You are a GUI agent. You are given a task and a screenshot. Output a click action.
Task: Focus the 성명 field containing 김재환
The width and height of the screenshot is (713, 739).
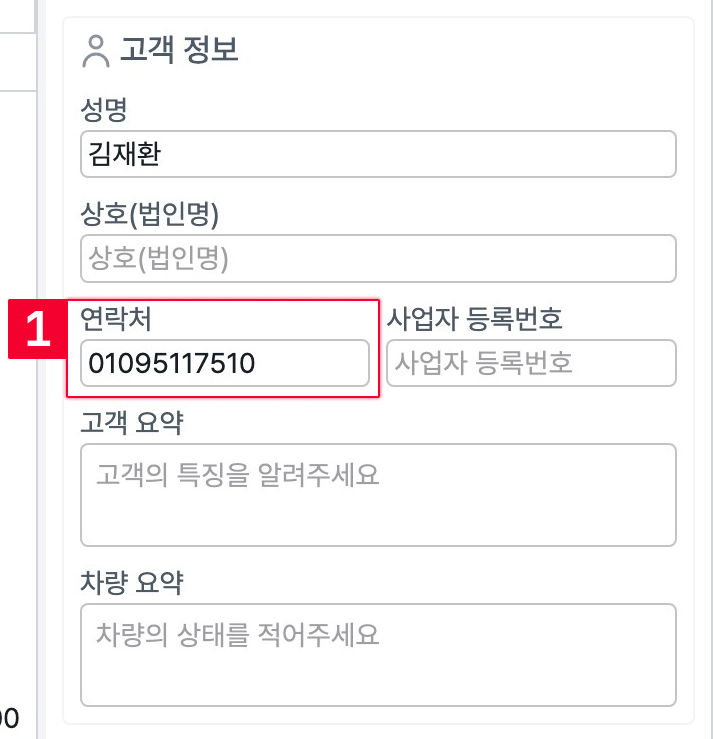[x=377, y=155]
